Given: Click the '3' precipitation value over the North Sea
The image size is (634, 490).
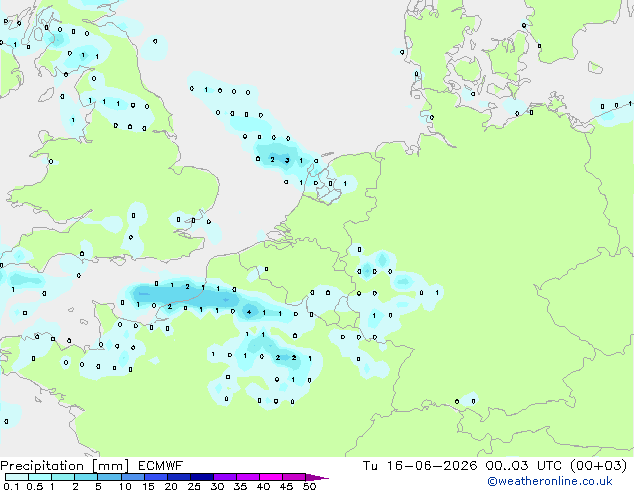Looking at the screenshot, I should coord(287,161).
